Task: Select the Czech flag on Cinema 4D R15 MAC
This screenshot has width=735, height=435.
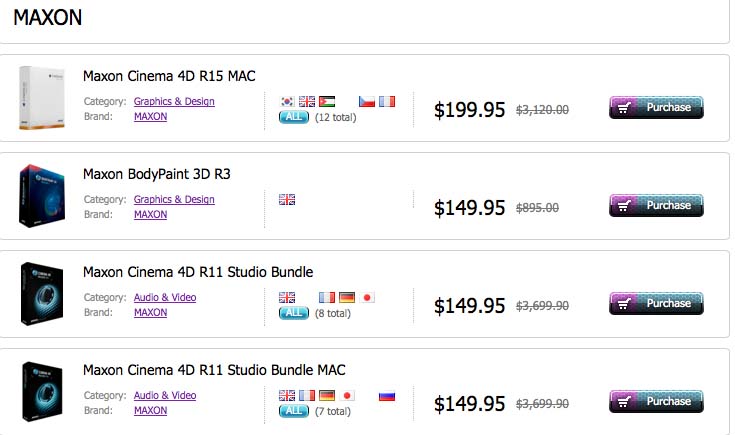Action: (367, 101)
